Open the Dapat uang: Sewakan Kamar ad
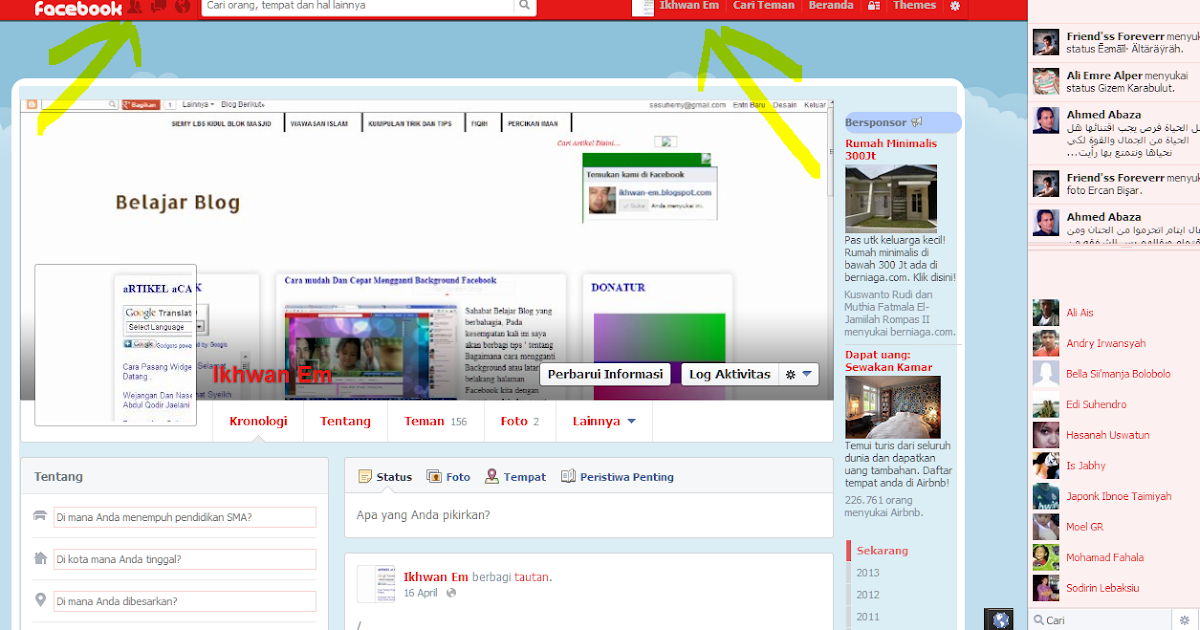Viewport: 1200px width, 630px height. pos(890,360)
